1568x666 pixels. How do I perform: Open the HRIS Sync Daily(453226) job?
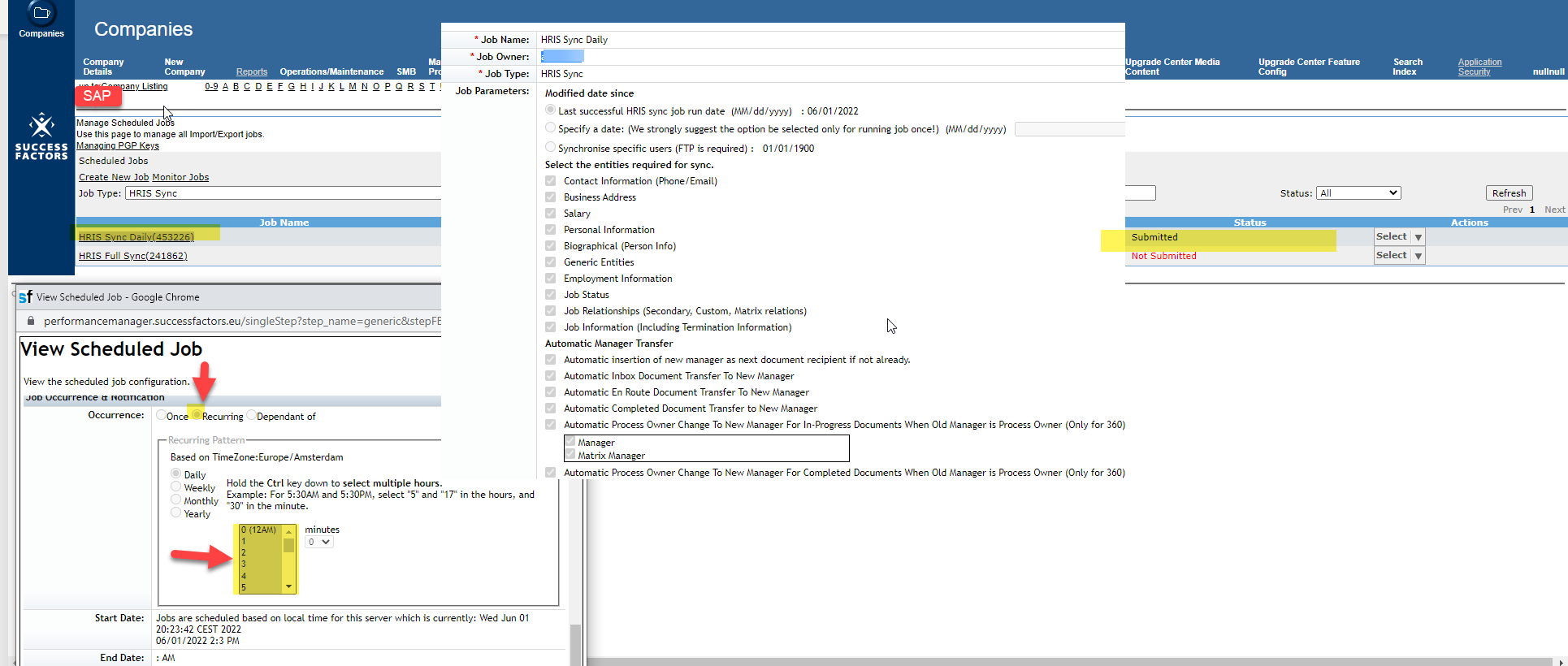(136, 237)
